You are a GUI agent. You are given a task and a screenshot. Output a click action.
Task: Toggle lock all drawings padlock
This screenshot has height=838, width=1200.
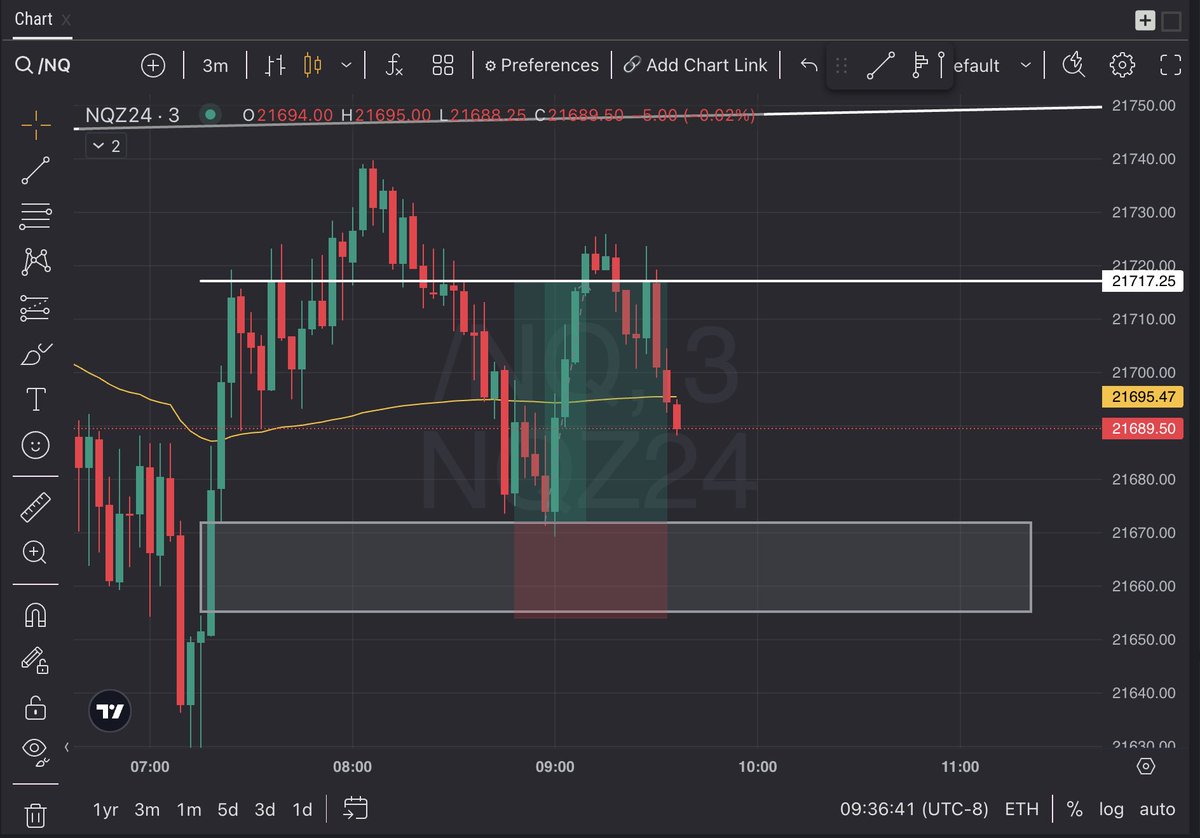(36, 706)
